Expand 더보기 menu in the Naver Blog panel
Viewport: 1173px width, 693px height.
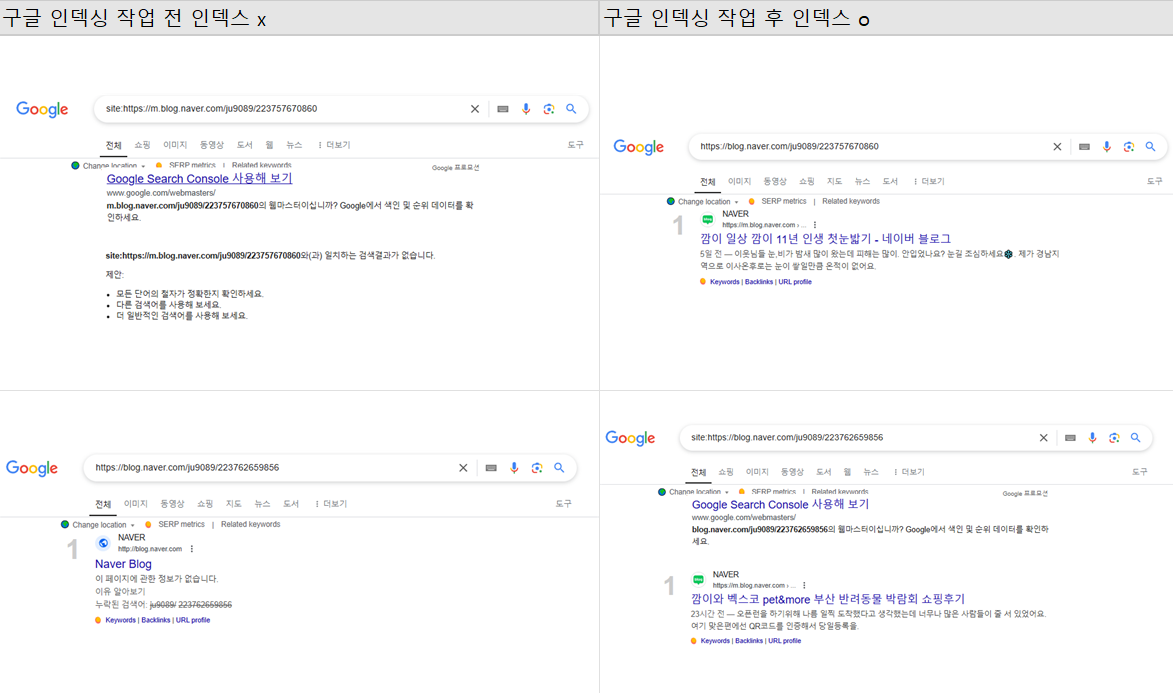[331, 504]
